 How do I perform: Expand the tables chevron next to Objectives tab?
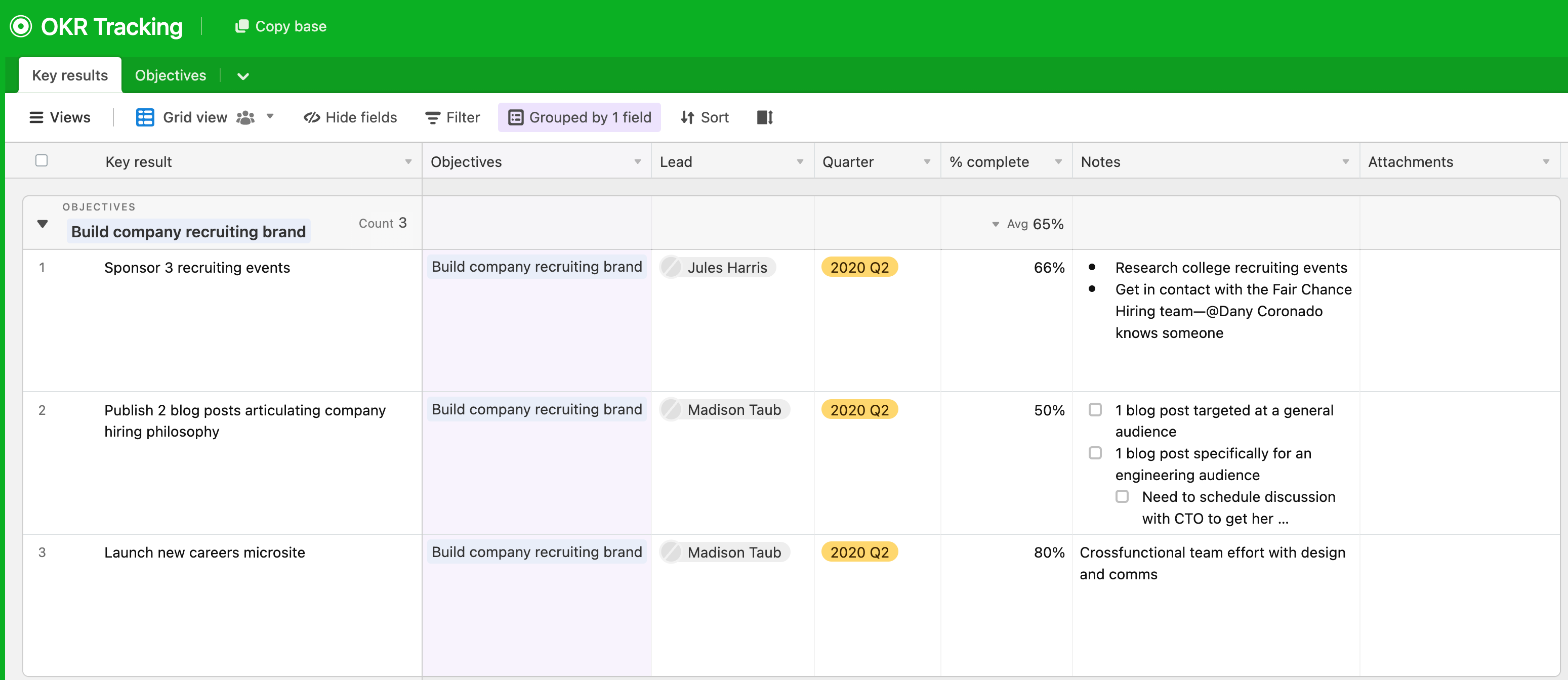point(243,76)
